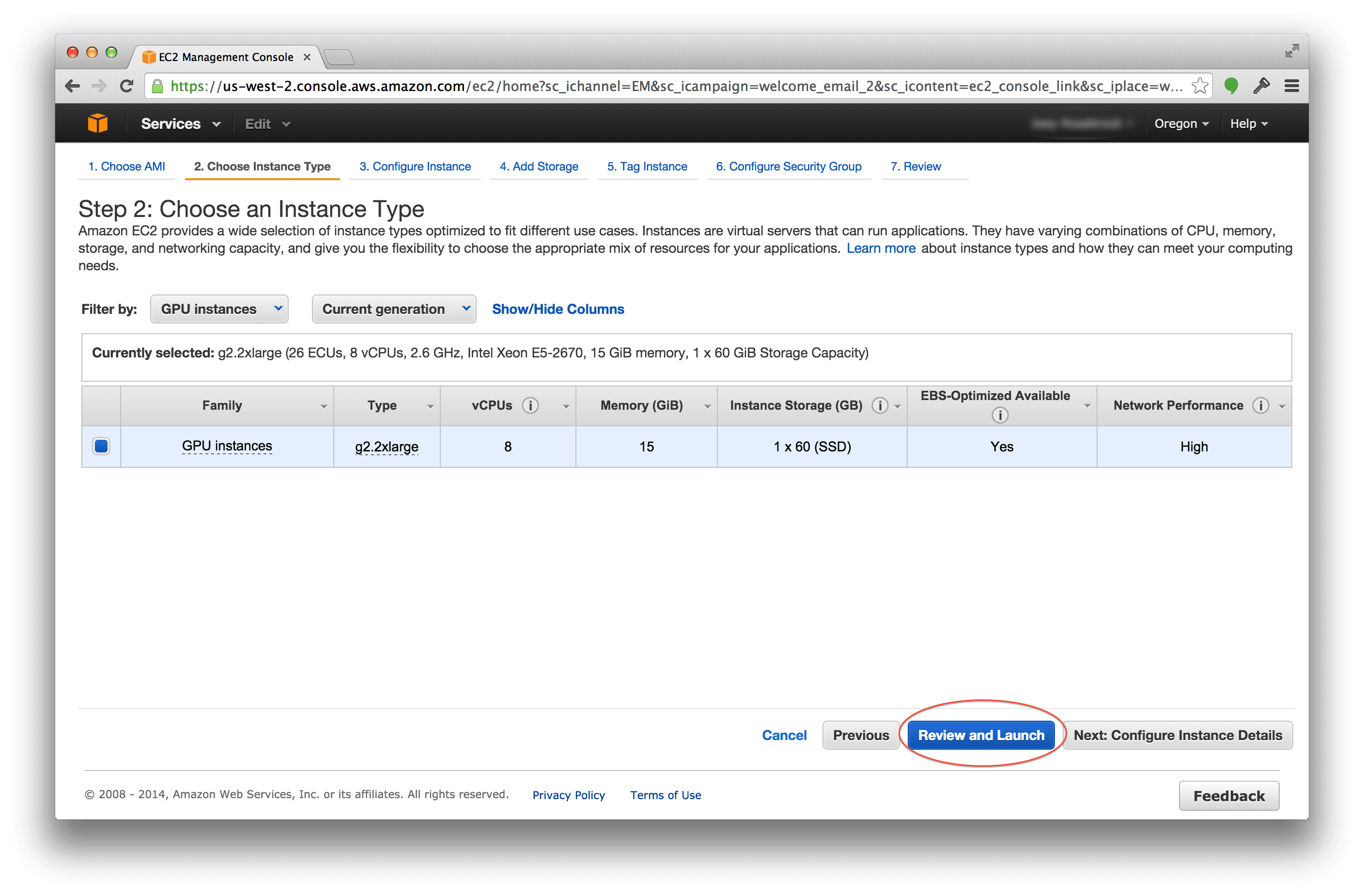The width and height of the screenshot is (1364, 896).
Task: Cancel the instance launch wizard
Action: [784, 736]
